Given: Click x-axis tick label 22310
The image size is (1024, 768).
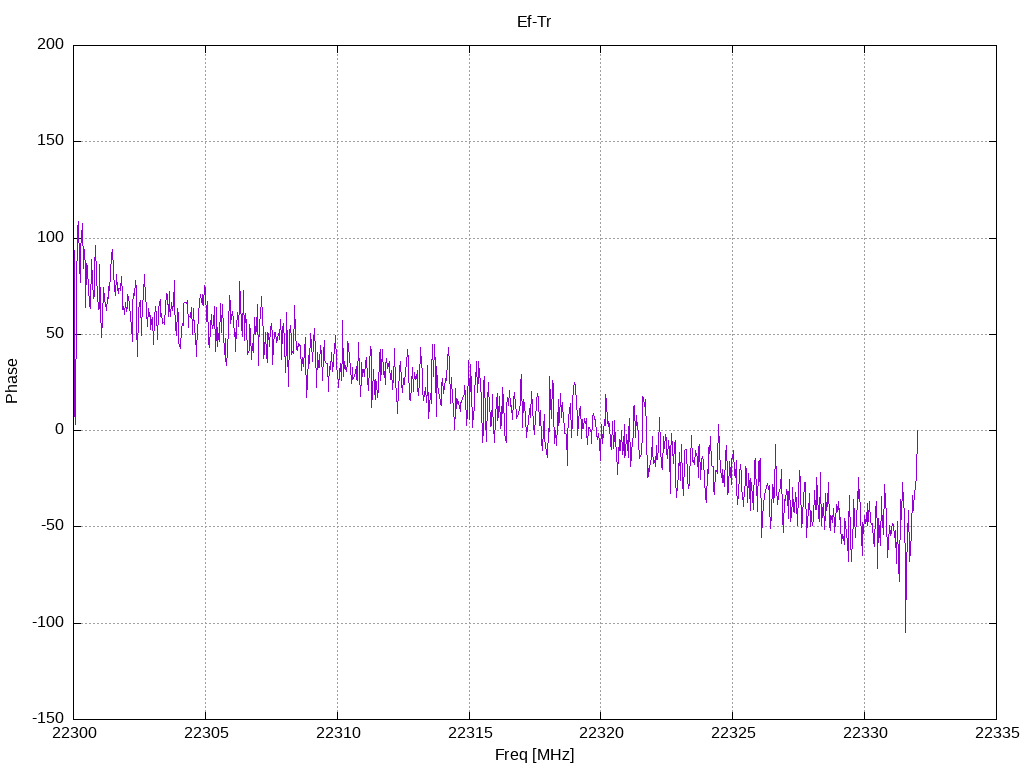Looking at the screenshot, I should click(338, 733).
